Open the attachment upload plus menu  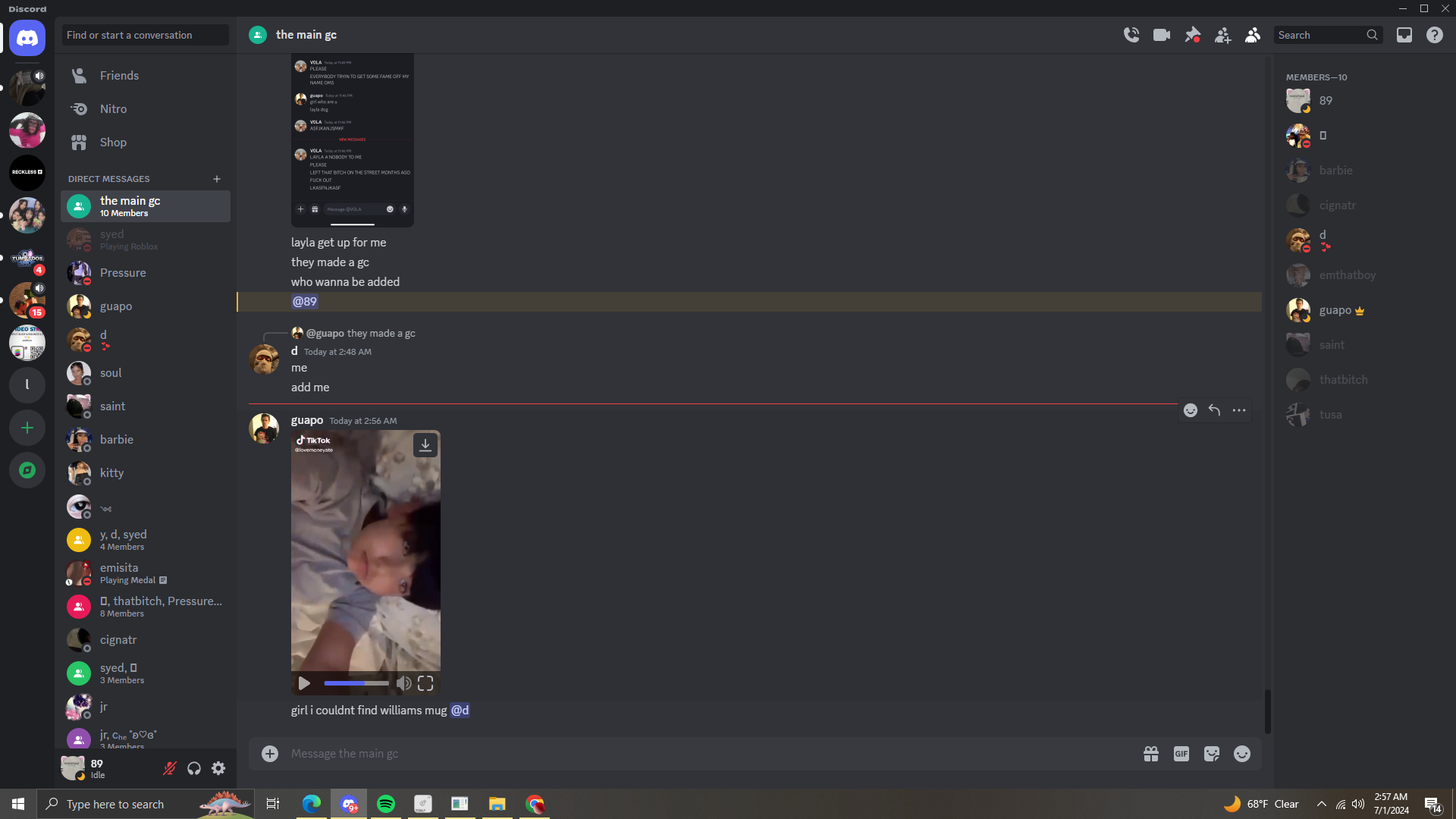pyautogui.click(x=270, y=754)
